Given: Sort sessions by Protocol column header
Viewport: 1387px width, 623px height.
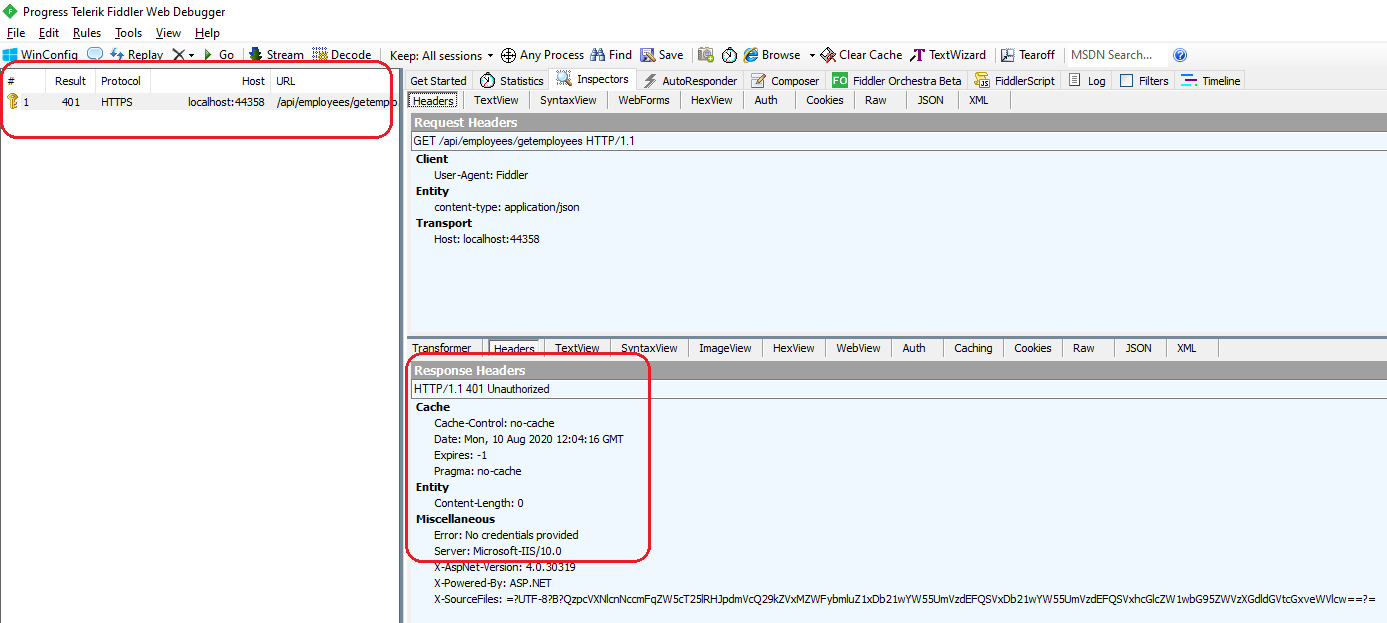Looking at the screenshot, I should coord(121,81).
